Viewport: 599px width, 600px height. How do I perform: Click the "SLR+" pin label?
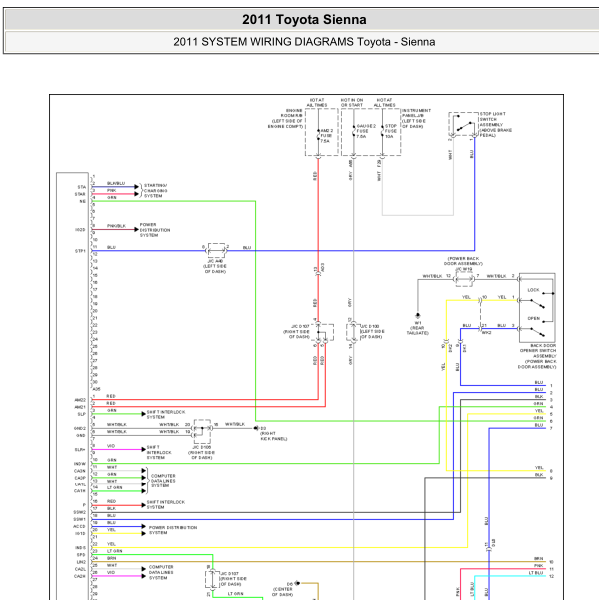coord(80,450)
